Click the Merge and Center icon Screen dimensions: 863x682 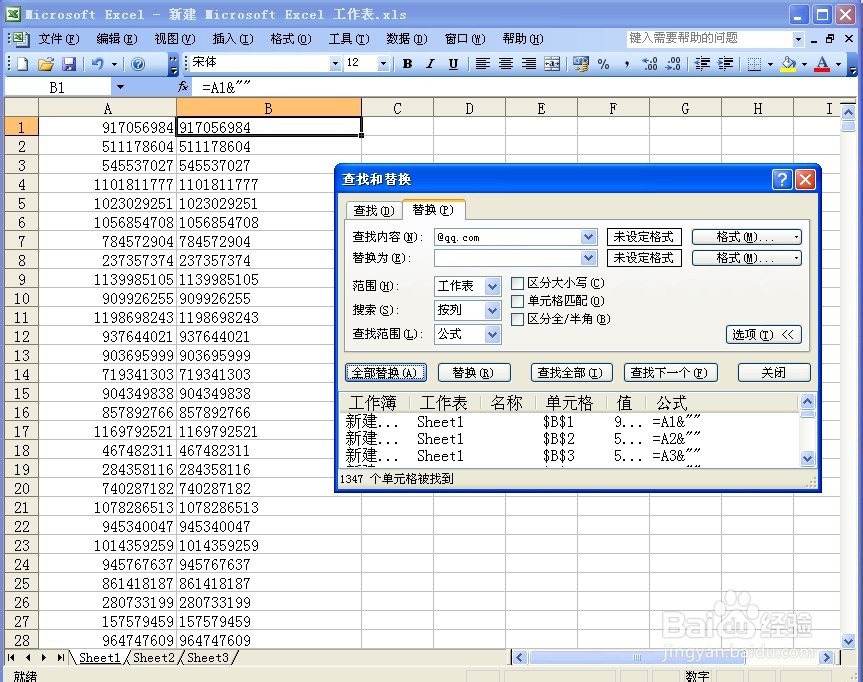[x=553, y=63]
